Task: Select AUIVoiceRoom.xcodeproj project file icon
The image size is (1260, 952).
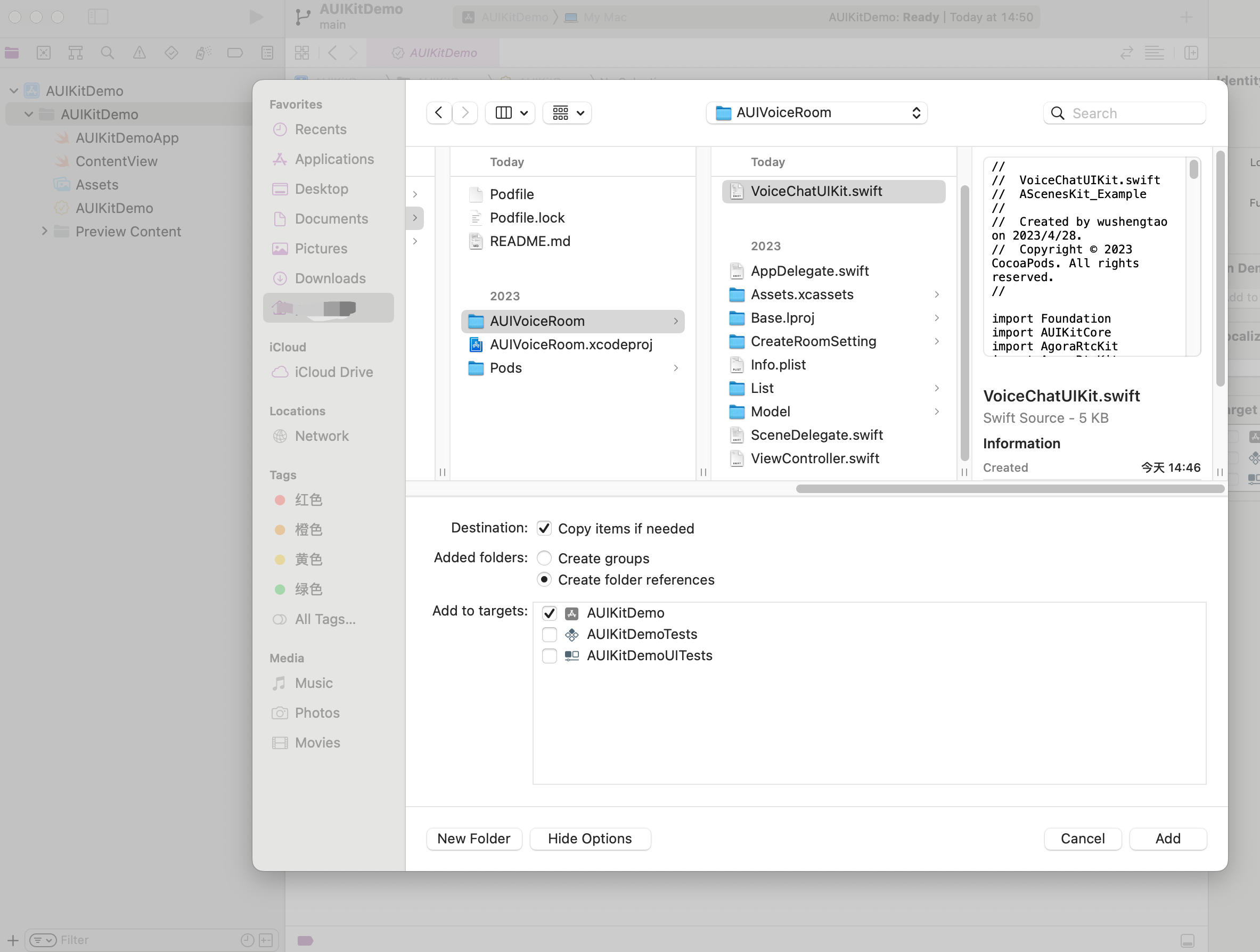Action: 476,344
